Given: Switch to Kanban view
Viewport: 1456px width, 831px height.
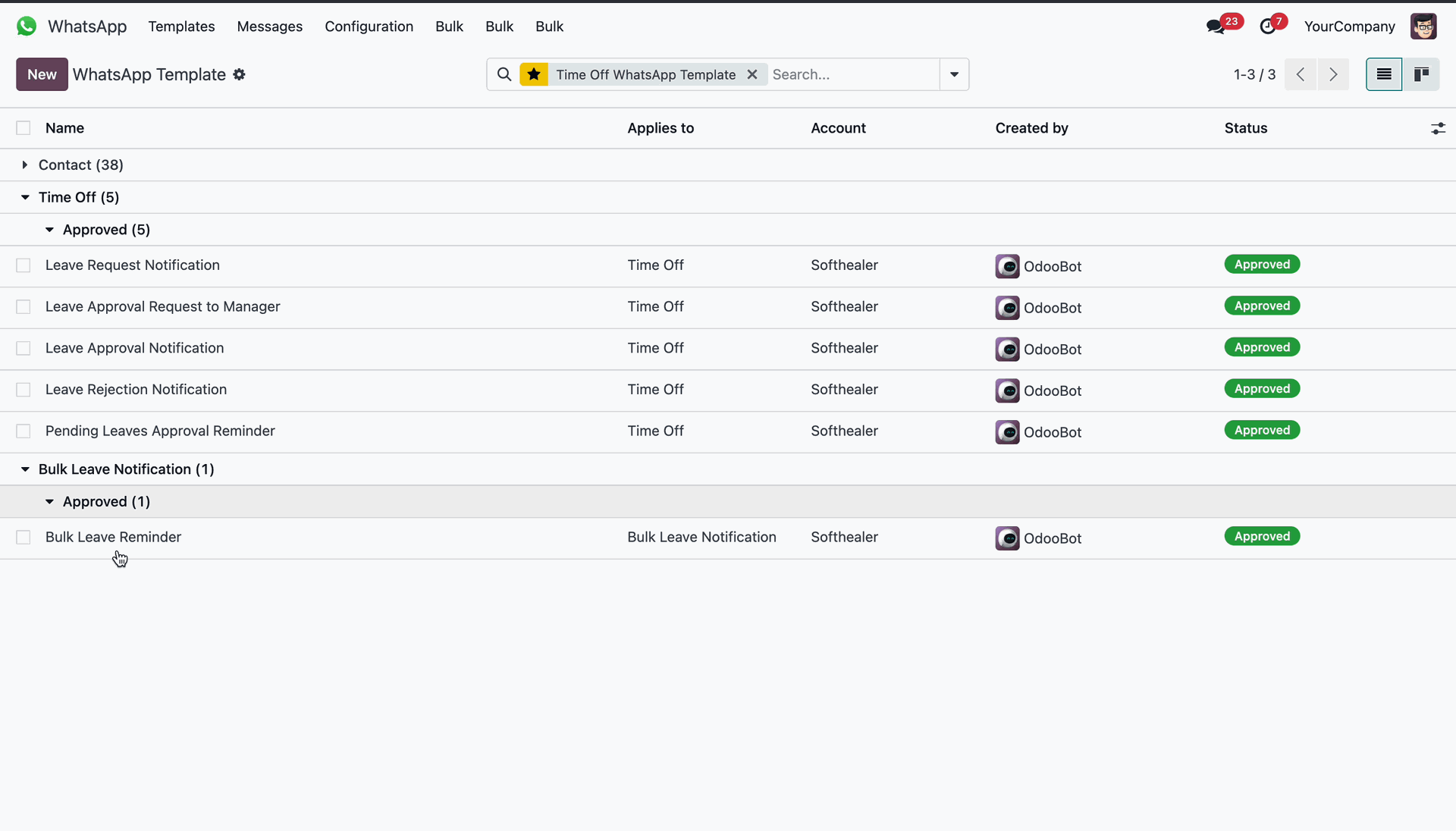Looking at the screenshot, I should (1421, 74).
